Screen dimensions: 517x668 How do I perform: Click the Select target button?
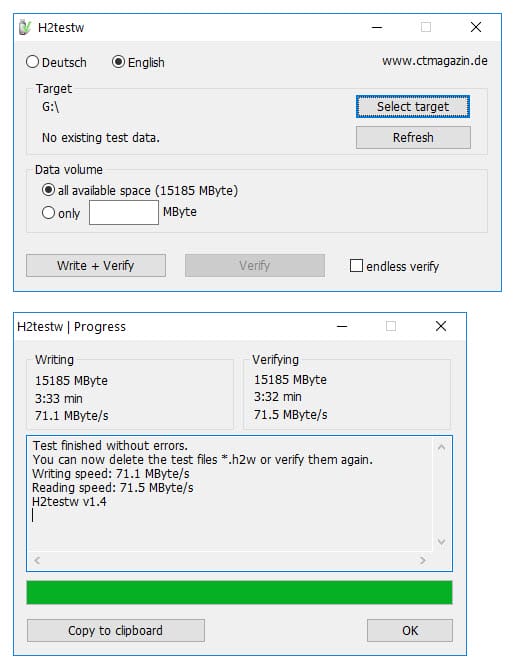coord(413,107)
